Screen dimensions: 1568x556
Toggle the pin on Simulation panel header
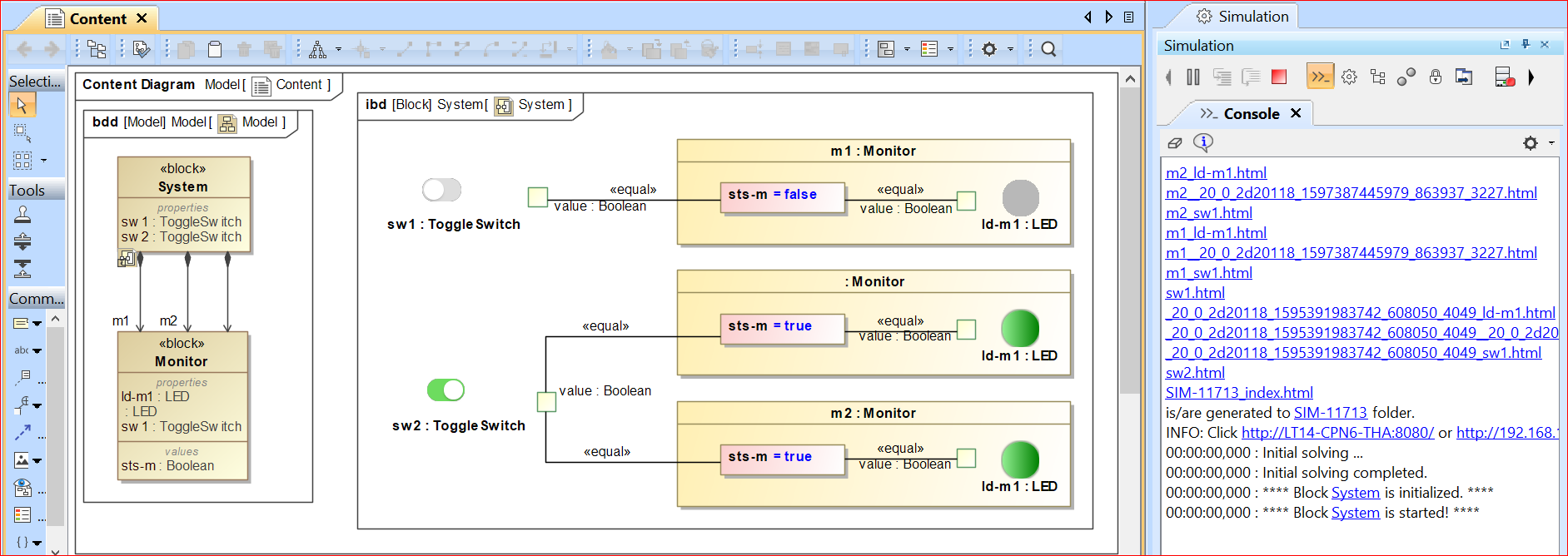1526,45
